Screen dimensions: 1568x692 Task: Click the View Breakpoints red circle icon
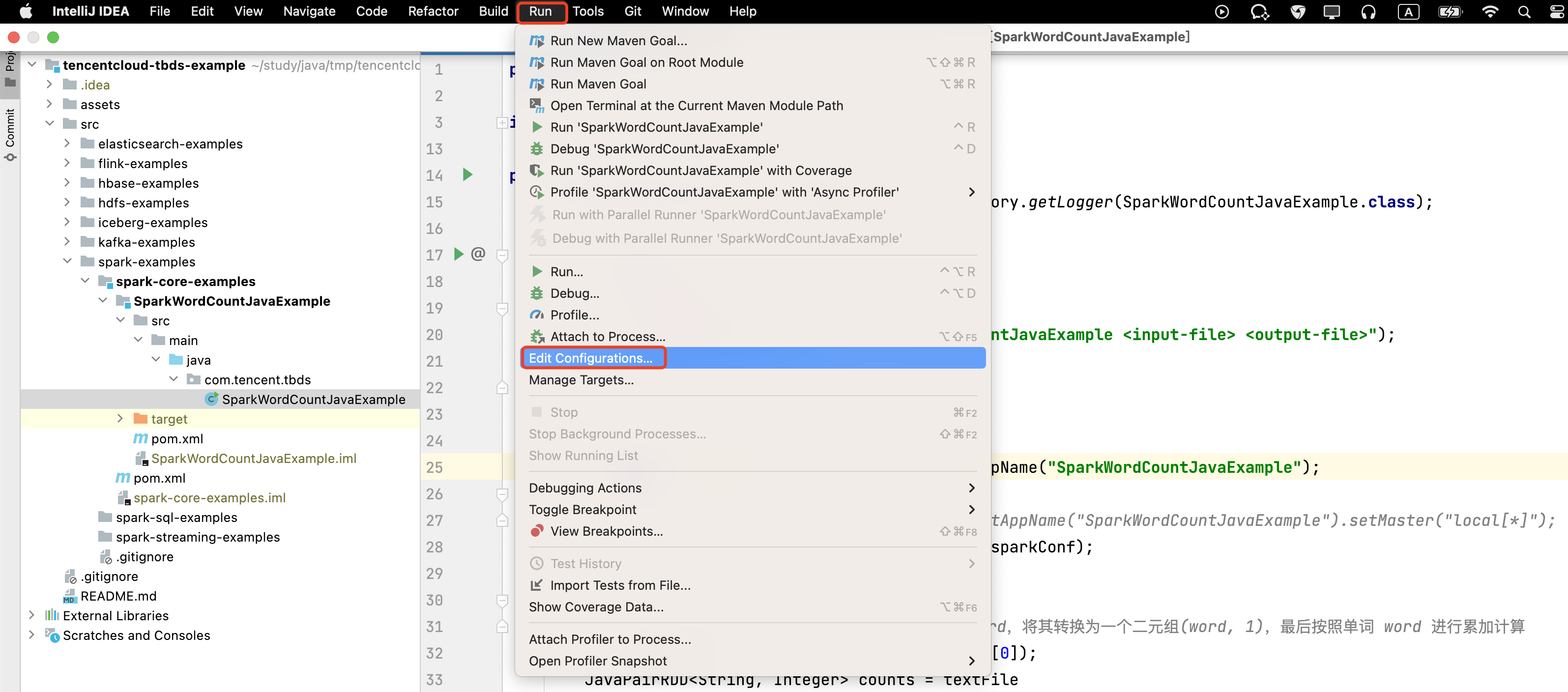[x=536, y=531]
